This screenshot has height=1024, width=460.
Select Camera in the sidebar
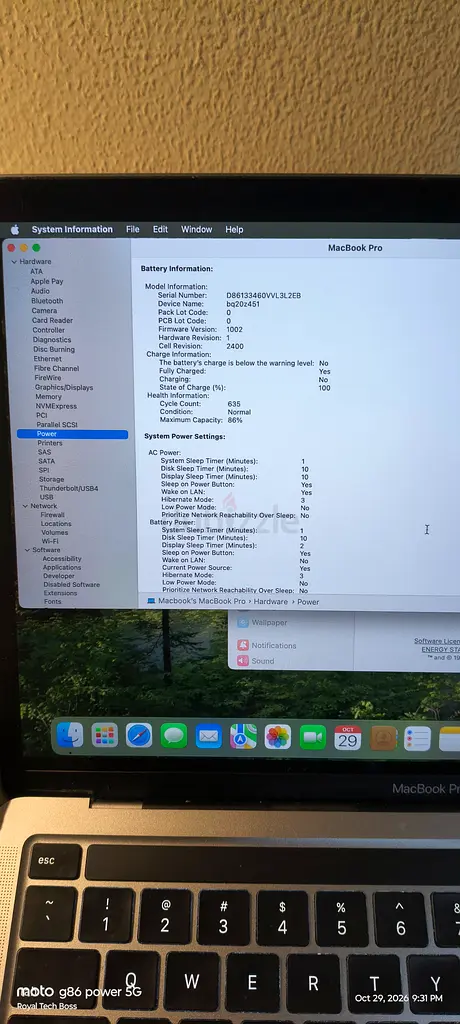[44, 311]
